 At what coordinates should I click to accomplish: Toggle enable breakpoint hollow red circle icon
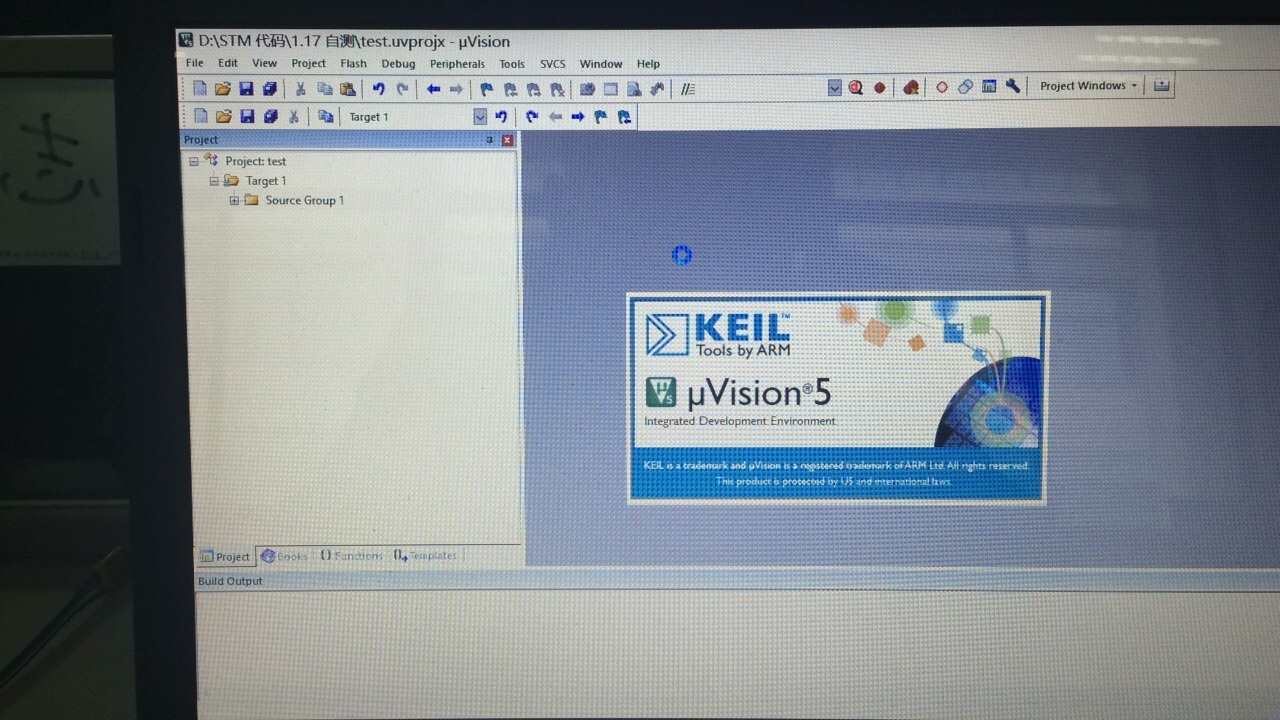[942, 87]
